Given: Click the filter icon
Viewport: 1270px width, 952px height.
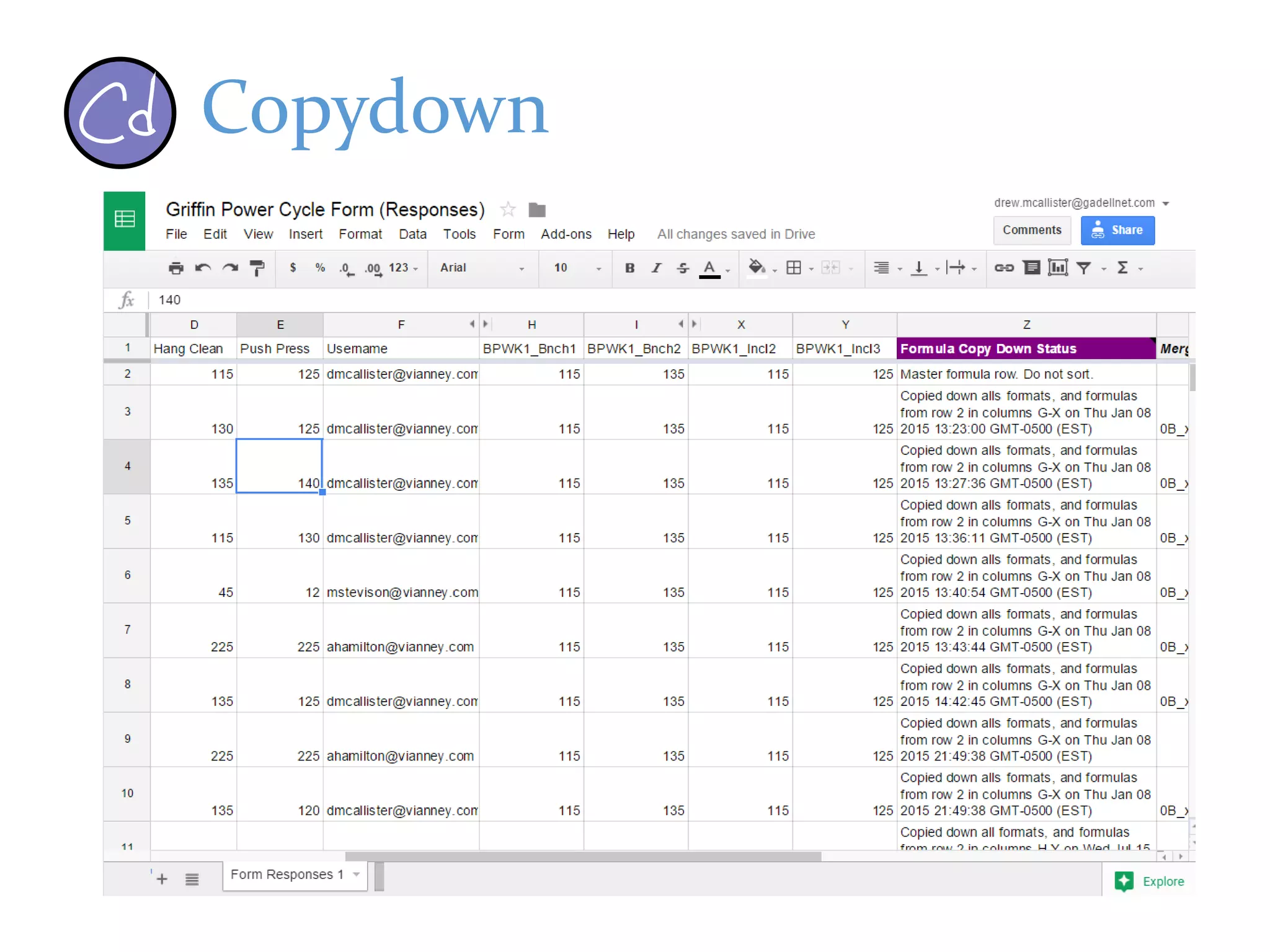Looking at the screenshot, I should pos(1083,268).
